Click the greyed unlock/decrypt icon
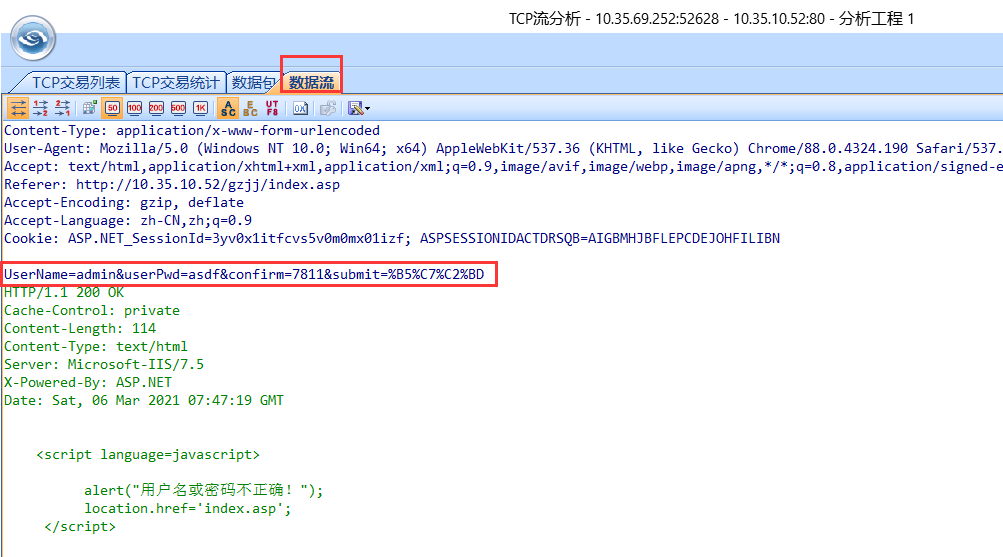 328,108
